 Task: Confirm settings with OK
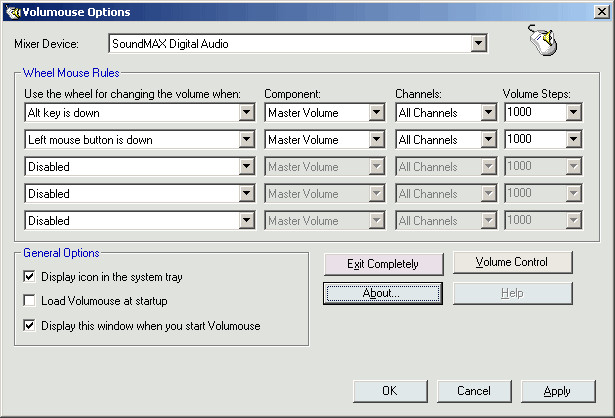[x=390, y=391]
